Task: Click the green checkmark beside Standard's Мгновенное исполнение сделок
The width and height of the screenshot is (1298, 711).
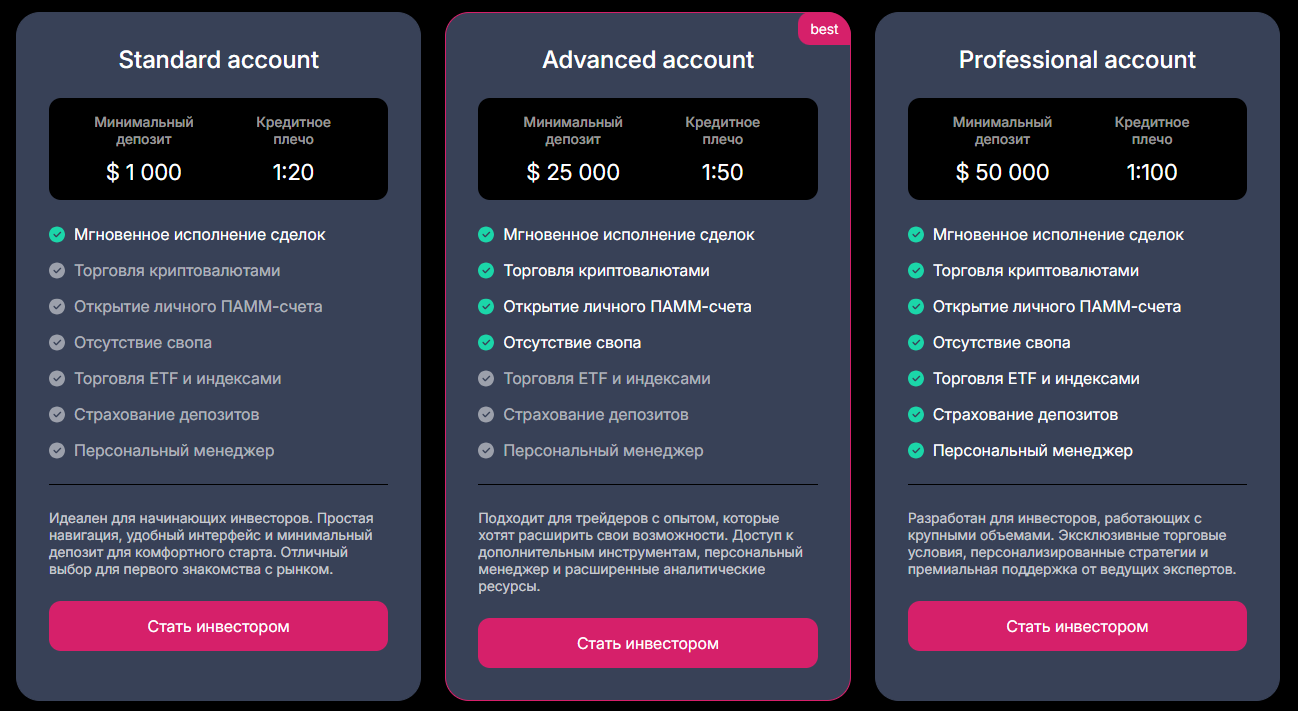Action: point(57,235)
